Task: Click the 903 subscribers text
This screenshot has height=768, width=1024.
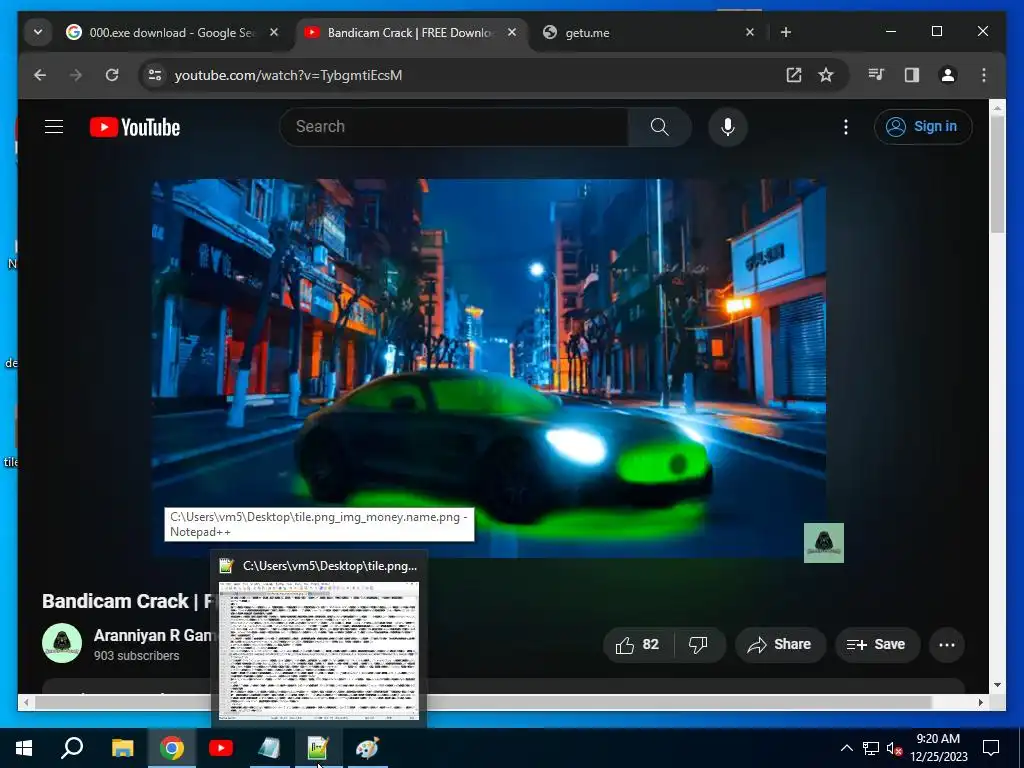Action: click(x=136, y=656)
